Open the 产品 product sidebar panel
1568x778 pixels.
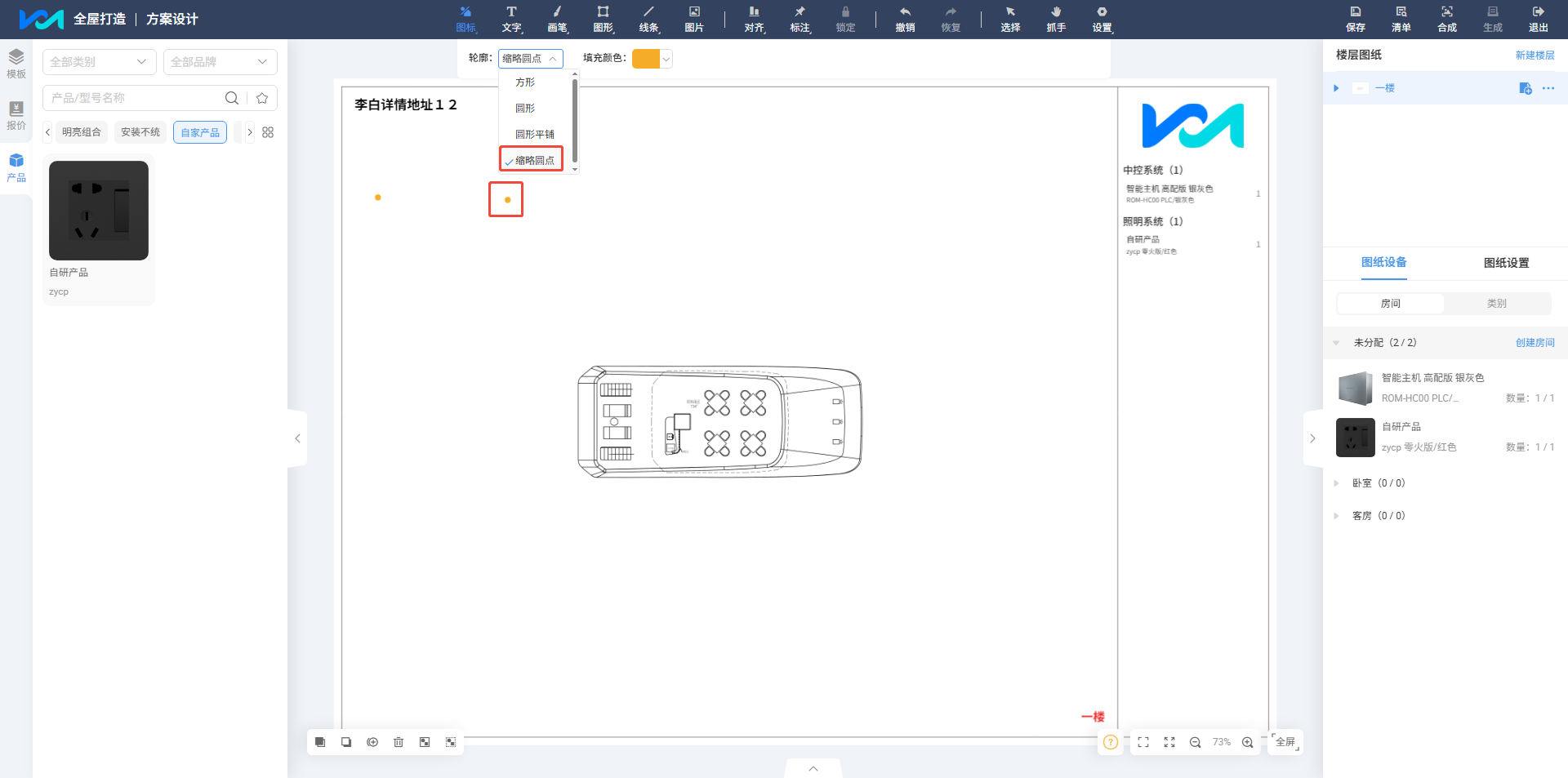(x=16, y=167)
